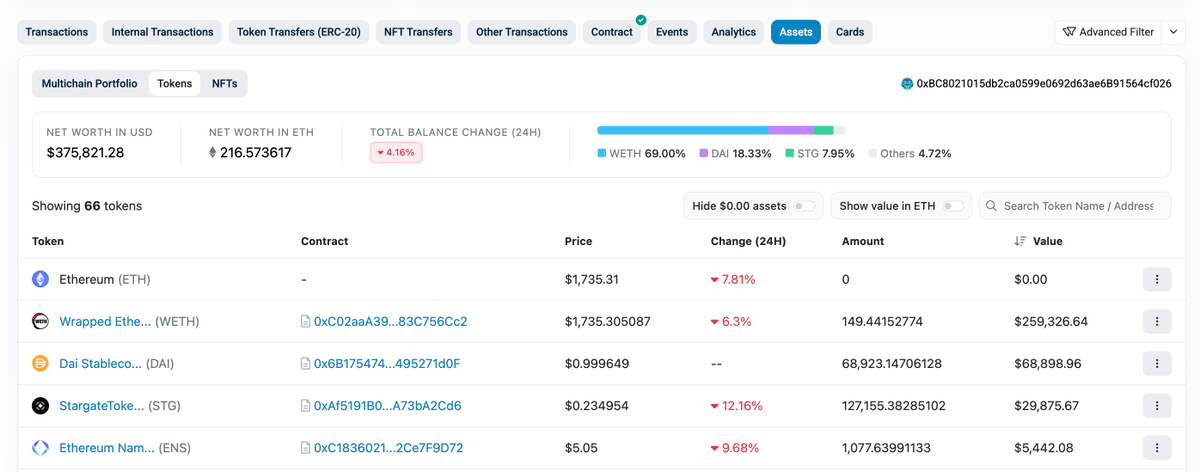Click the Advanced Filter funnel icon
The image size is (1200, 472).
click(1069, 32)
